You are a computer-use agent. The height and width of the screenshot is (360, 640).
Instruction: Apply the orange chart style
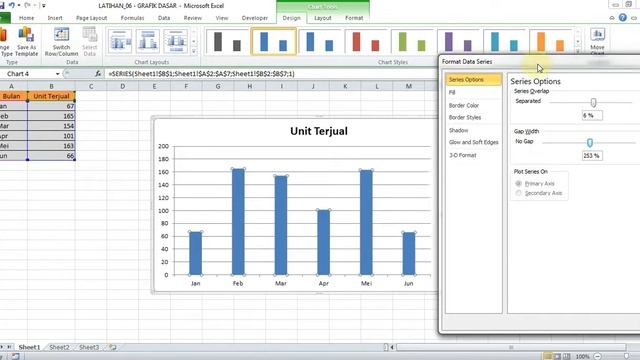(x=551, y=41)
